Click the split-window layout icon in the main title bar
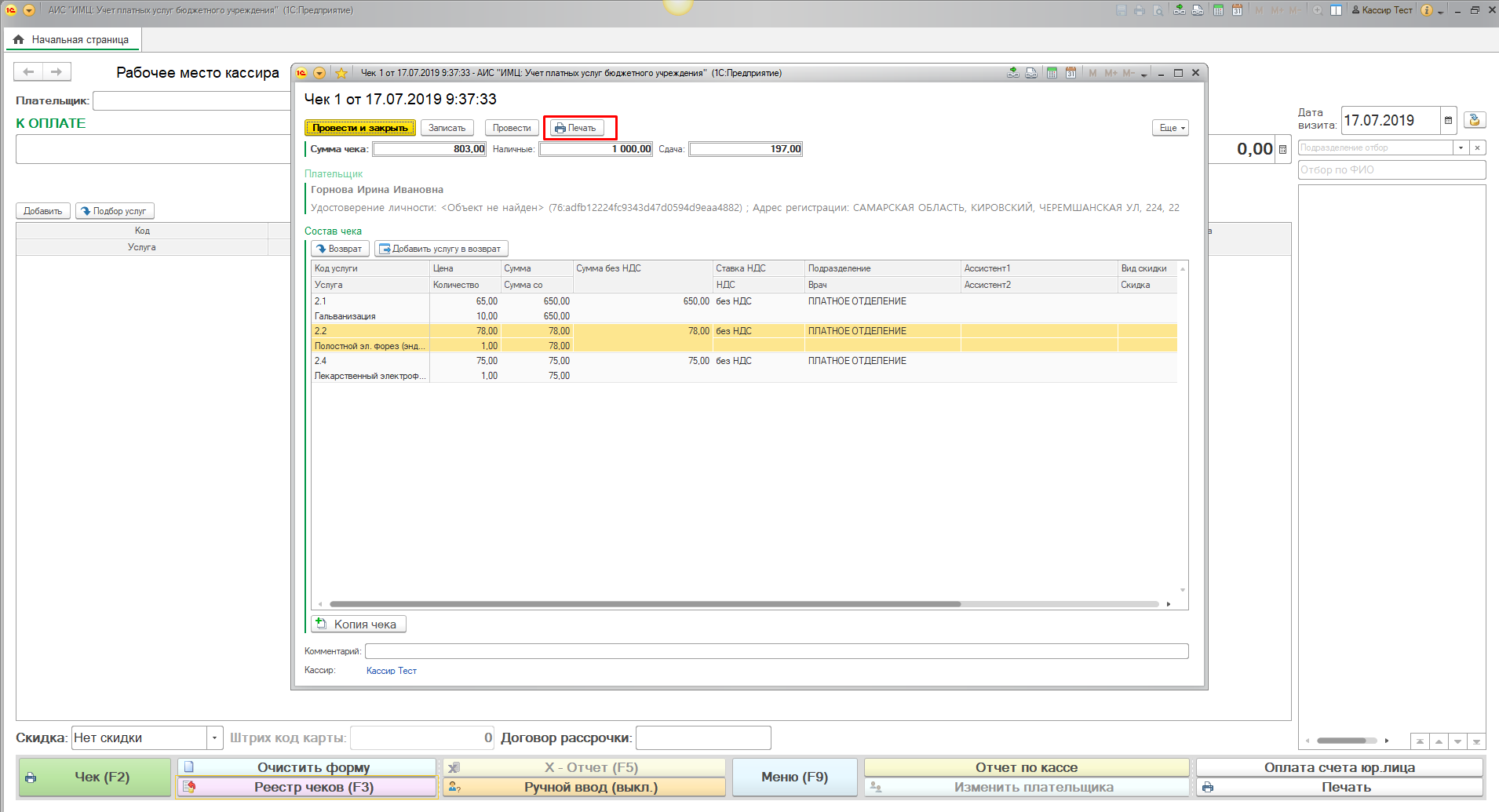This screenshot has width=1499, height=812. click(x=1336, y=10)
